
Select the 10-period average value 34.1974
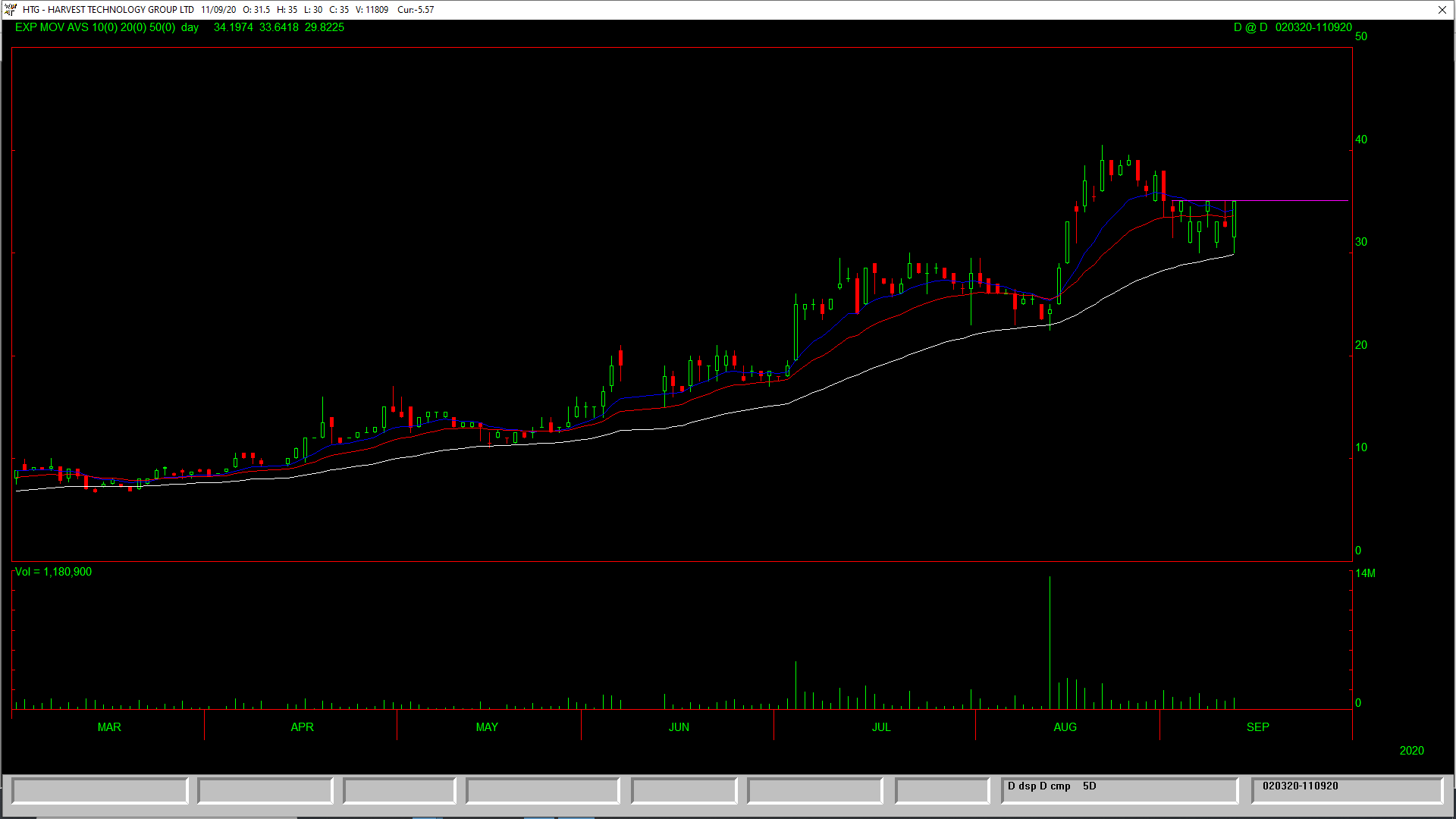(234, 27)
